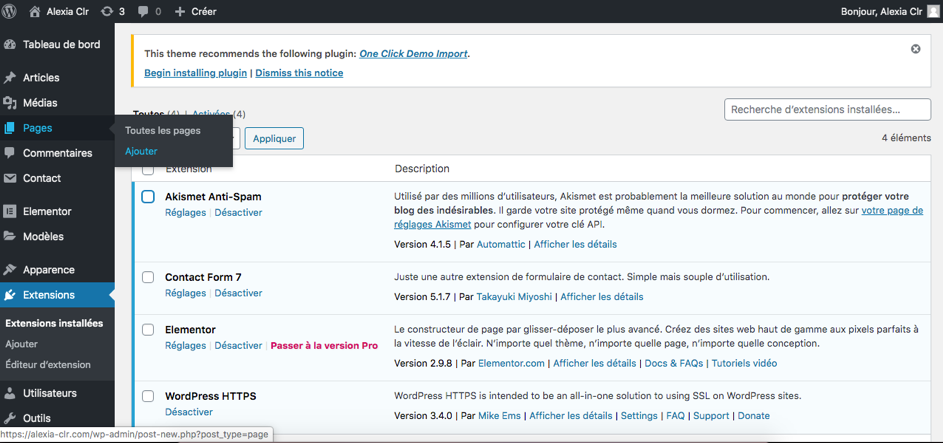The width and height of the screenshot is (943, 443).
Task: Click the Outils wrench icon
Action: pyautogui.click(x=10, y=418)
